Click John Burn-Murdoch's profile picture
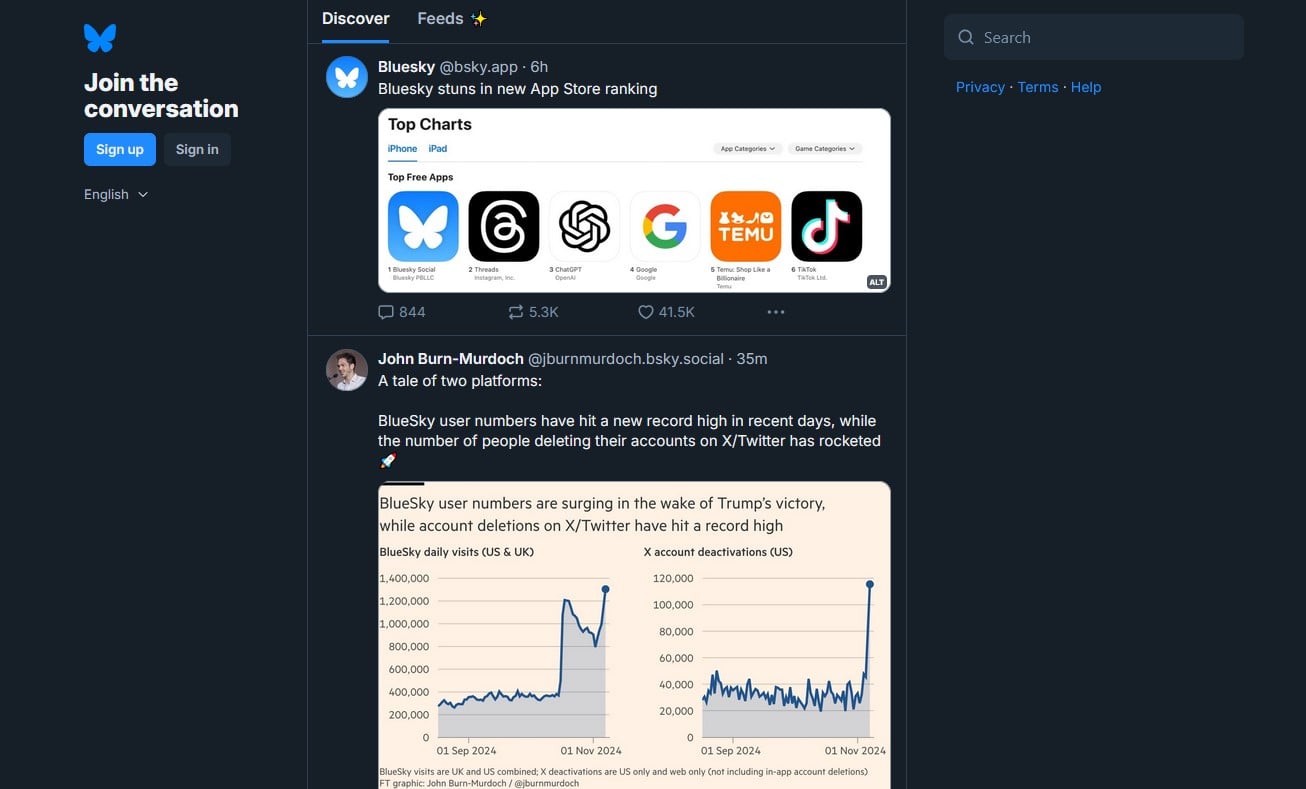The image size is (1306, 789). tap(347, 370)
